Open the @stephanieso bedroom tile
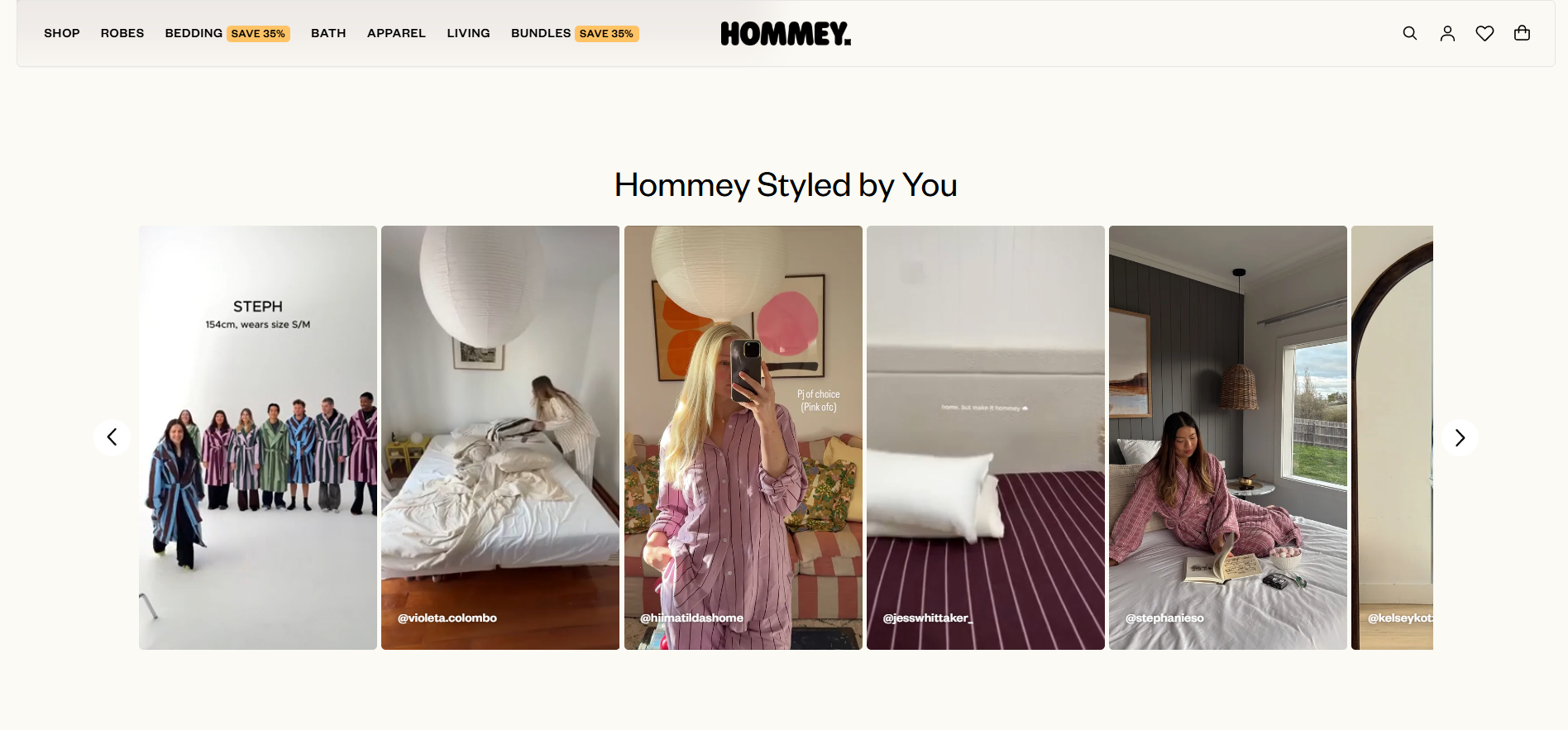 click(1228, 437)
